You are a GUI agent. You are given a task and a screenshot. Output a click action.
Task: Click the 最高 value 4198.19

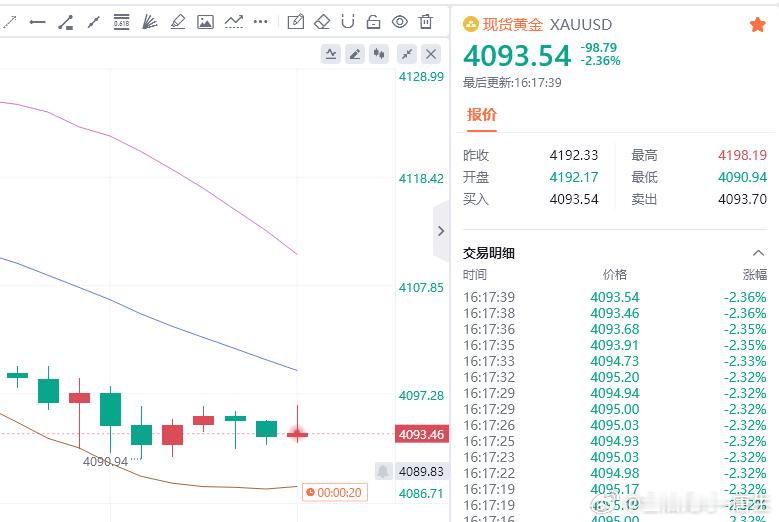tap(742, 155)
